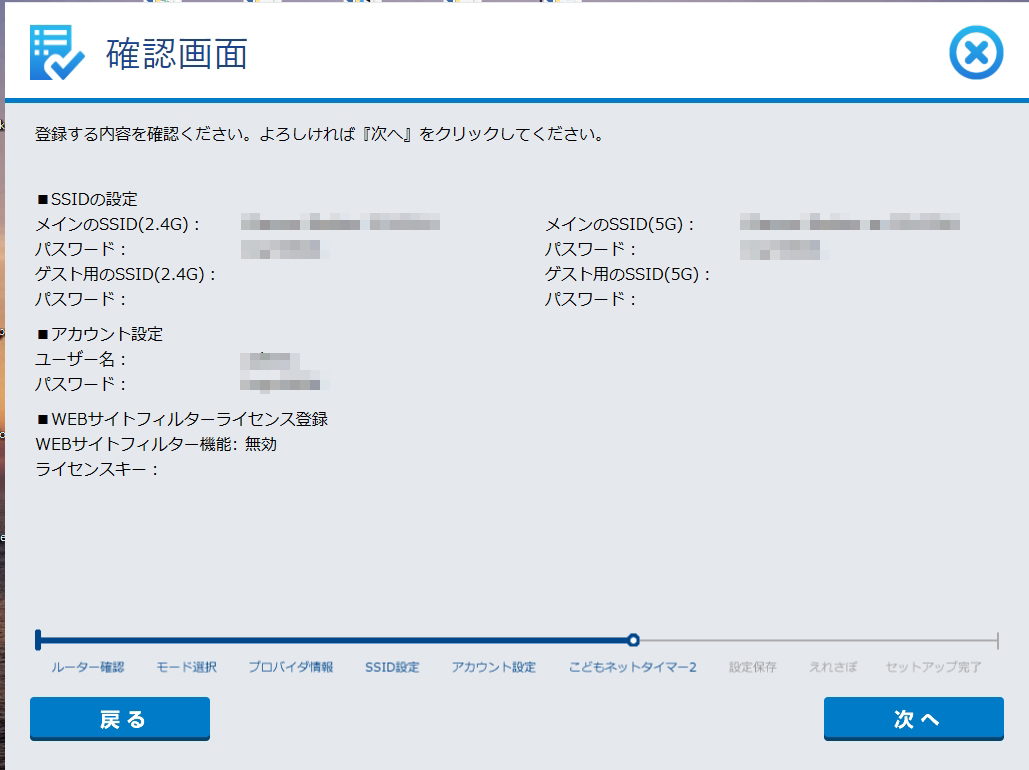Click the WEBサイトフィルター機能 無効 status text

point(261,444)
